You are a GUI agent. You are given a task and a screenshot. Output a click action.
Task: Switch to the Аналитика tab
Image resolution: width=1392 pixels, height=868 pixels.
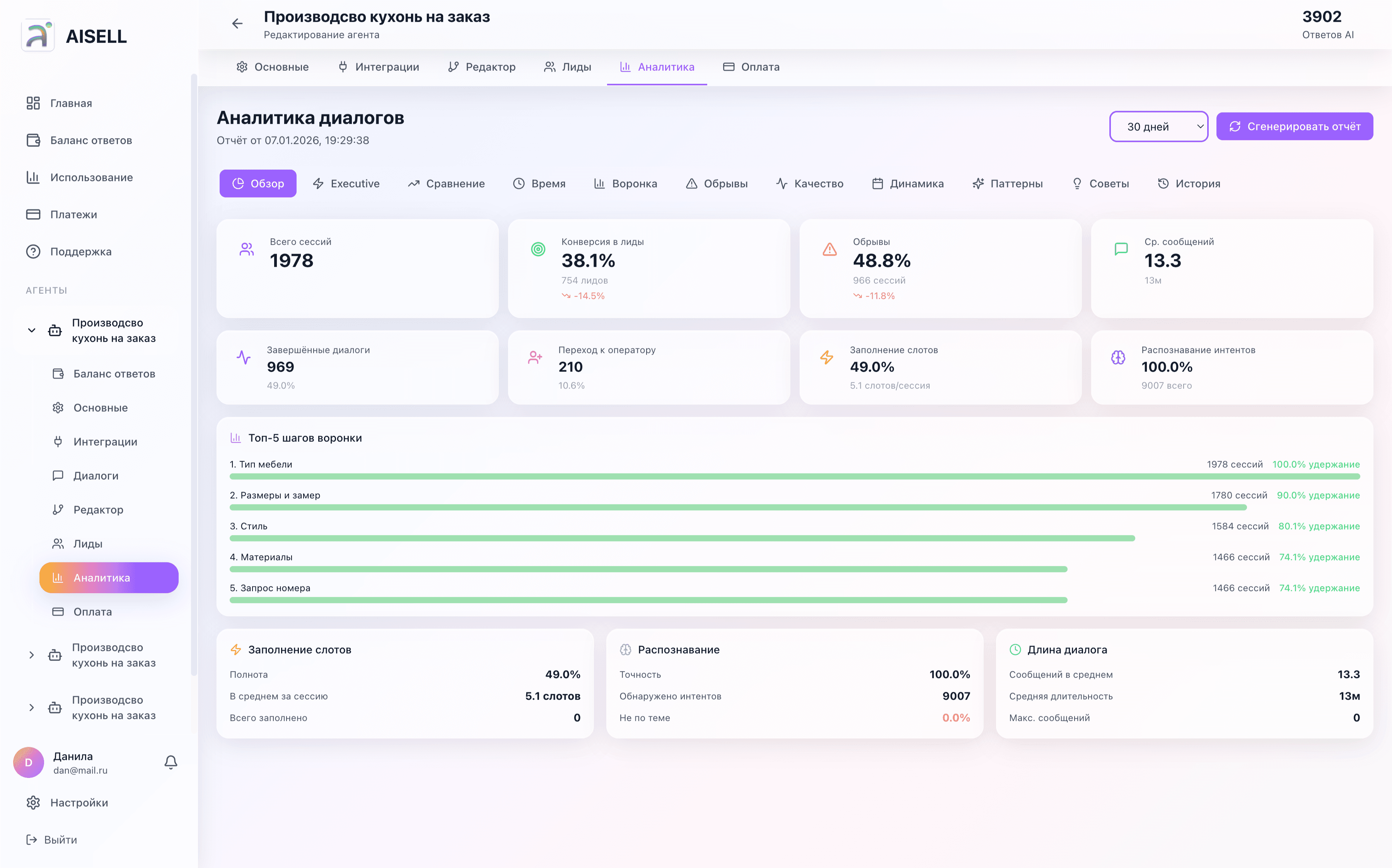coord(657,66)
